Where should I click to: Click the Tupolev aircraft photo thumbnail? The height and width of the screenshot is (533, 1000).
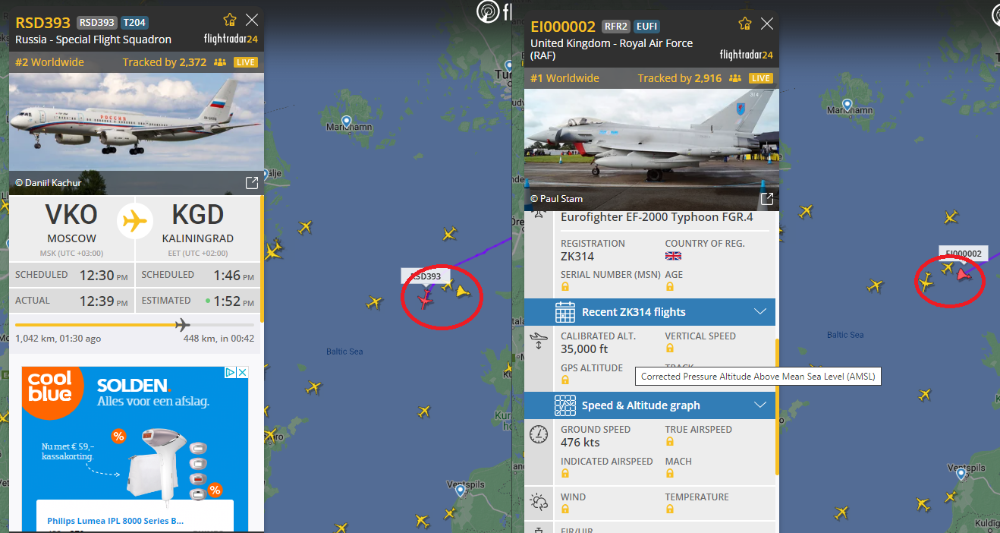136,134
